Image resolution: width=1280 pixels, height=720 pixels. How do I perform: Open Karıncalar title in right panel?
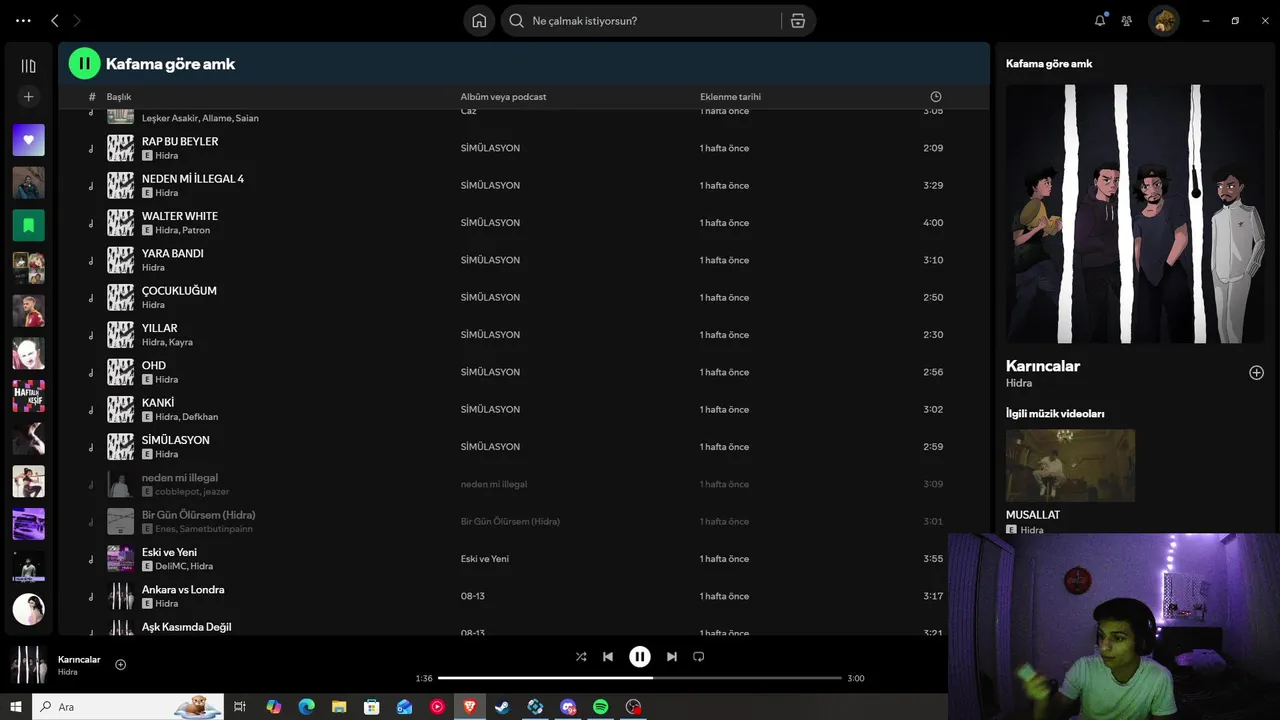1043,366
